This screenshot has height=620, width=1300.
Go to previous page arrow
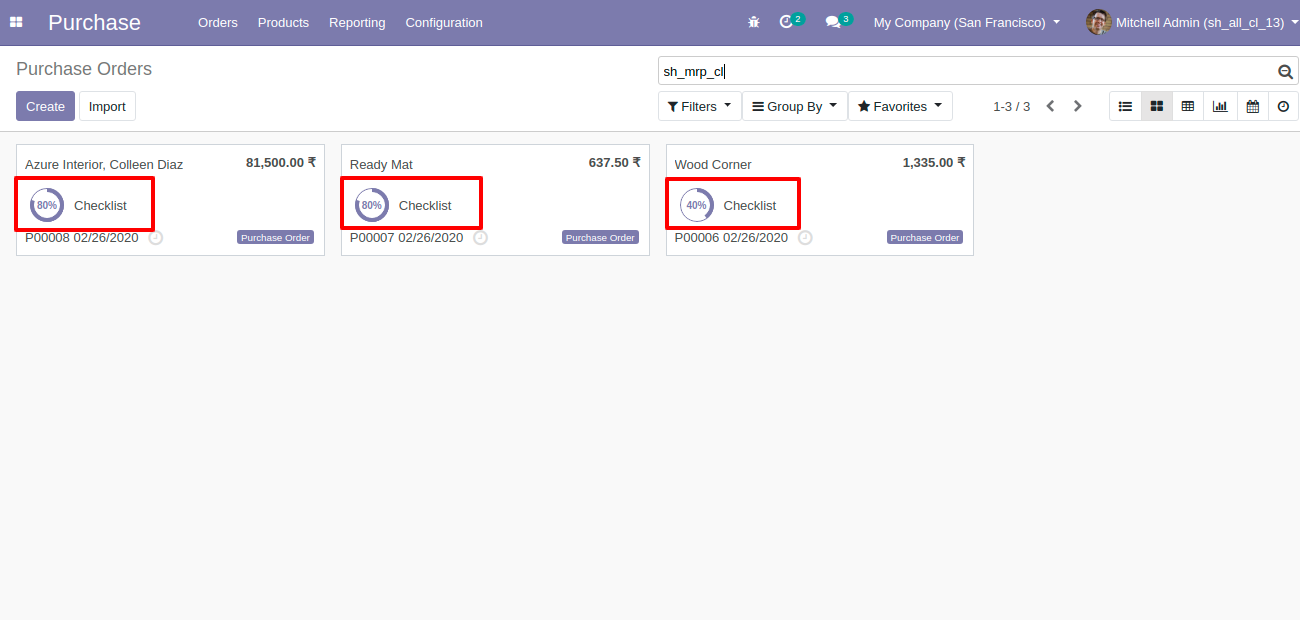click(1050, 106)
